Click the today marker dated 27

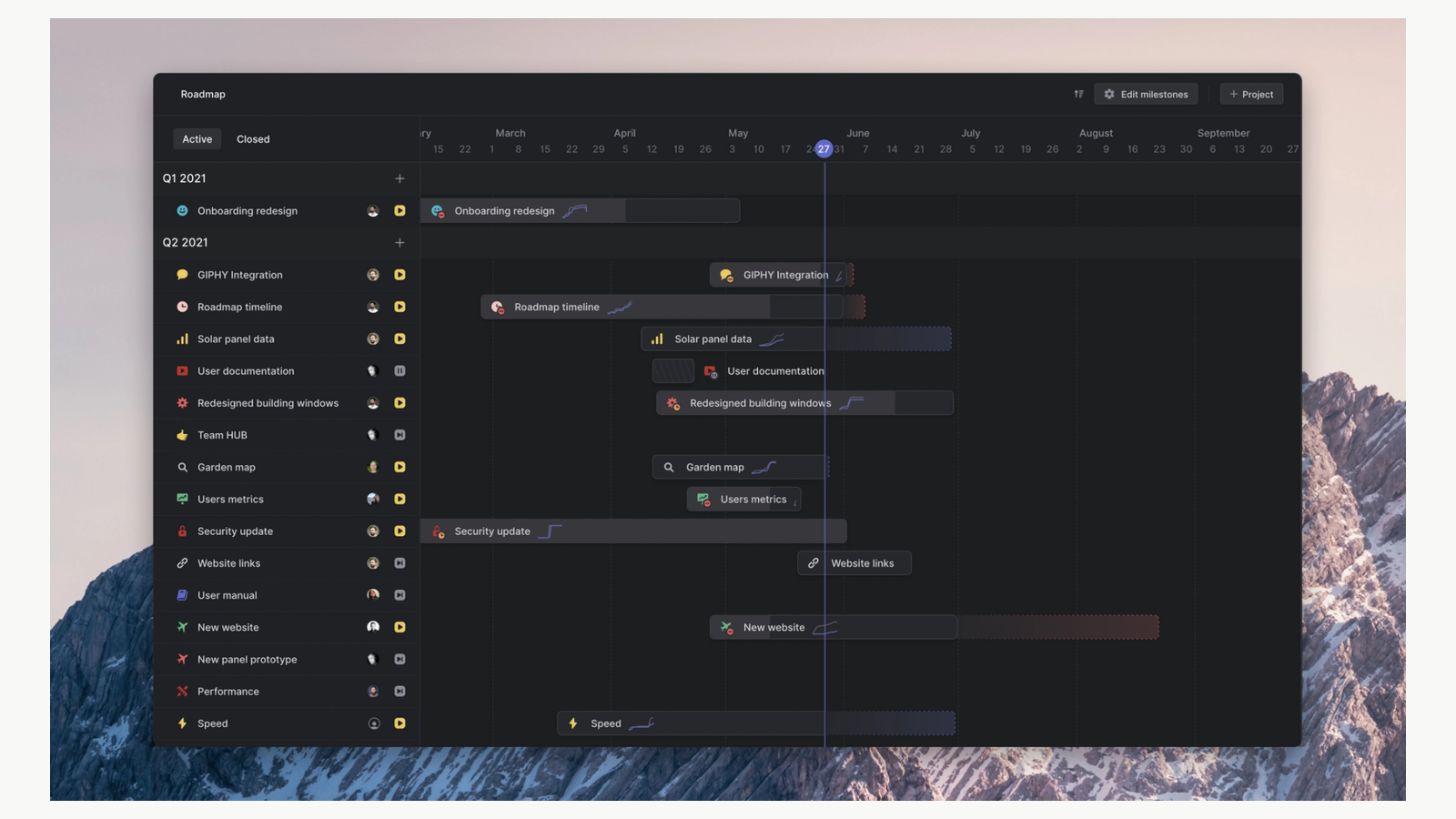coord(824,148)
